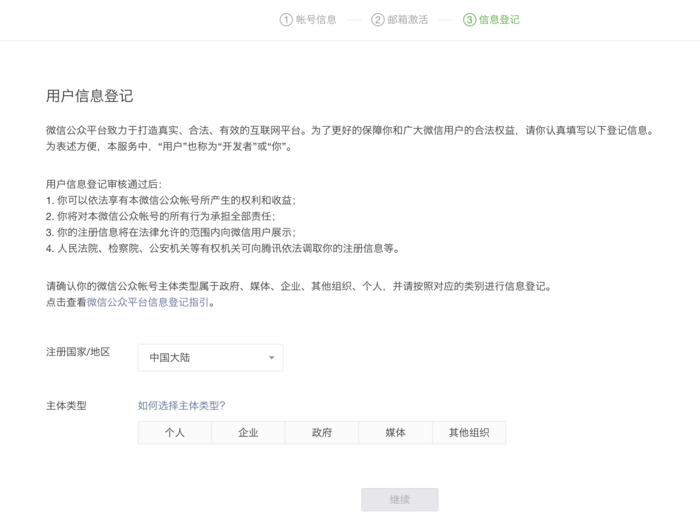Image resolution: width=700 pixels, height=515 pixels.
Task: Click the sentence starting 请确认你的微信公众帐号主体类型
Action: [x=299, y=286]
